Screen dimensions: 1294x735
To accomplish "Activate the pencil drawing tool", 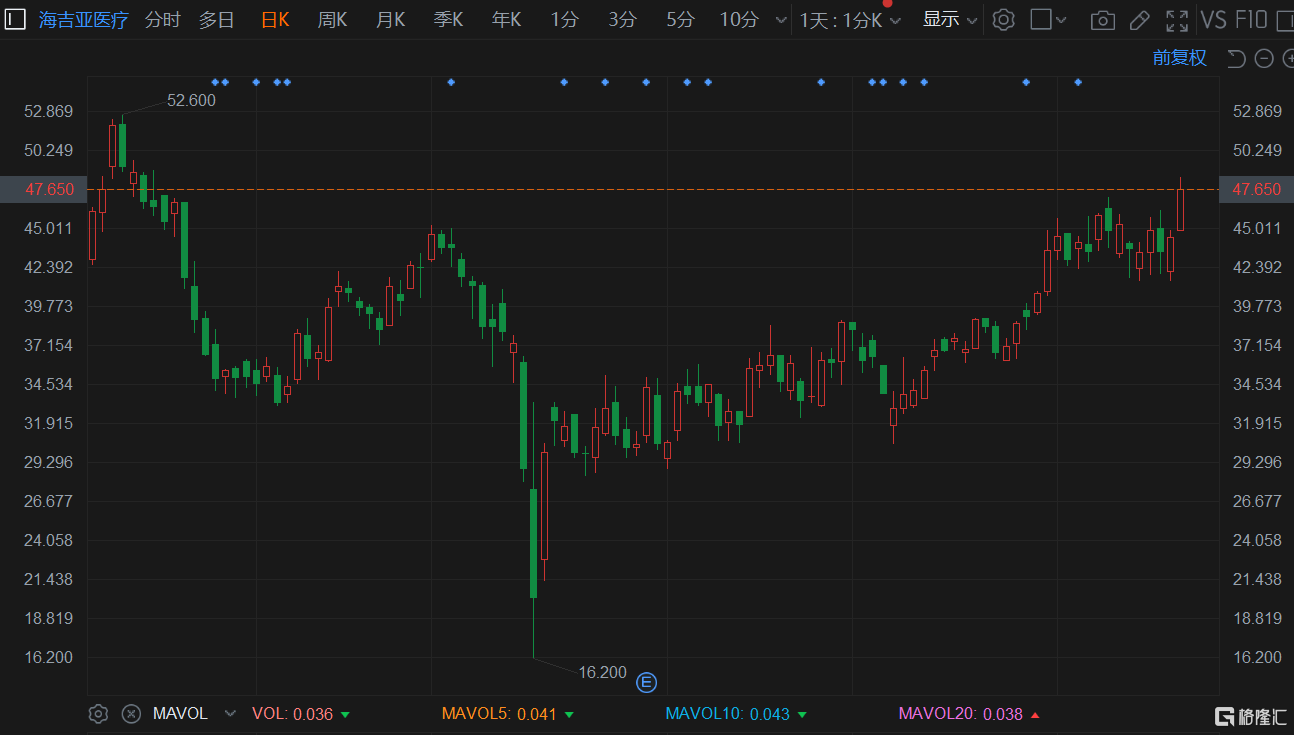I will pos(1139,20).
